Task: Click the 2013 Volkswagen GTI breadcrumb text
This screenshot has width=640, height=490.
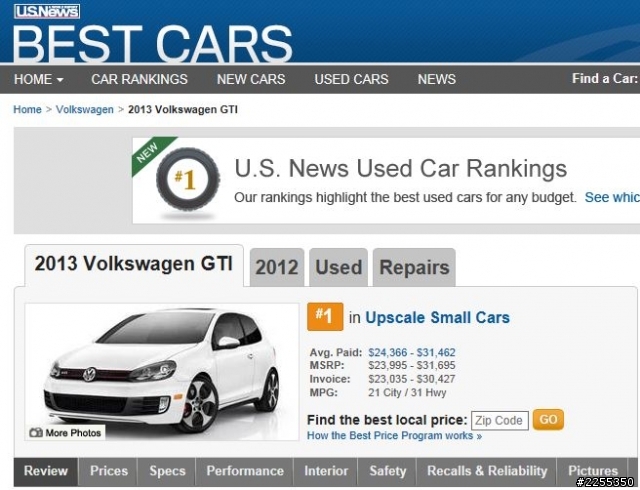Action: tap(183, 109)
